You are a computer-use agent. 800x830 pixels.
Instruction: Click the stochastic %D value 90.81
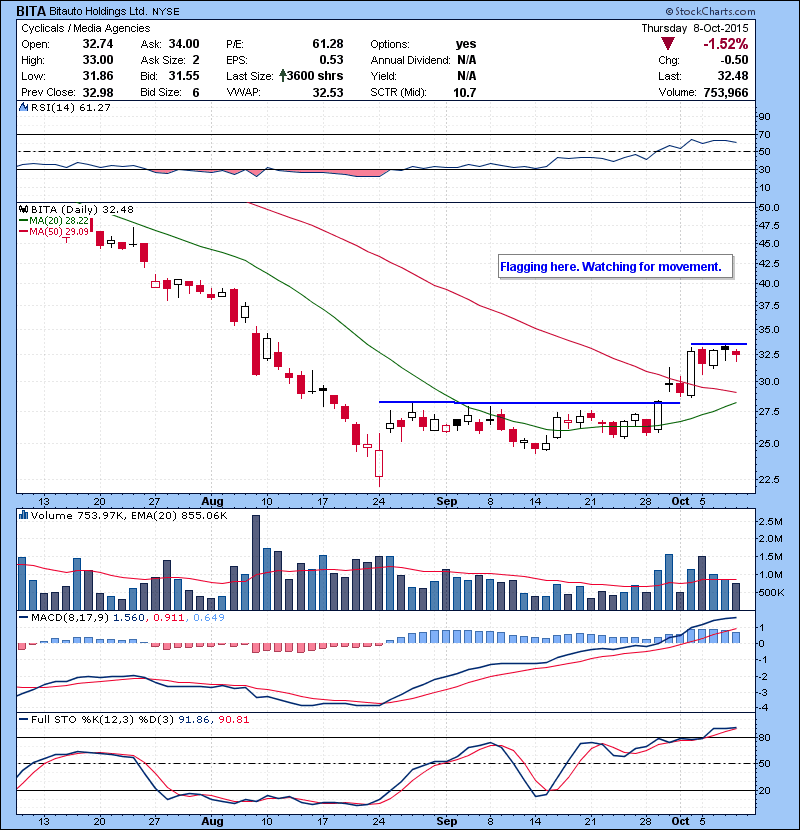point(233,719)
